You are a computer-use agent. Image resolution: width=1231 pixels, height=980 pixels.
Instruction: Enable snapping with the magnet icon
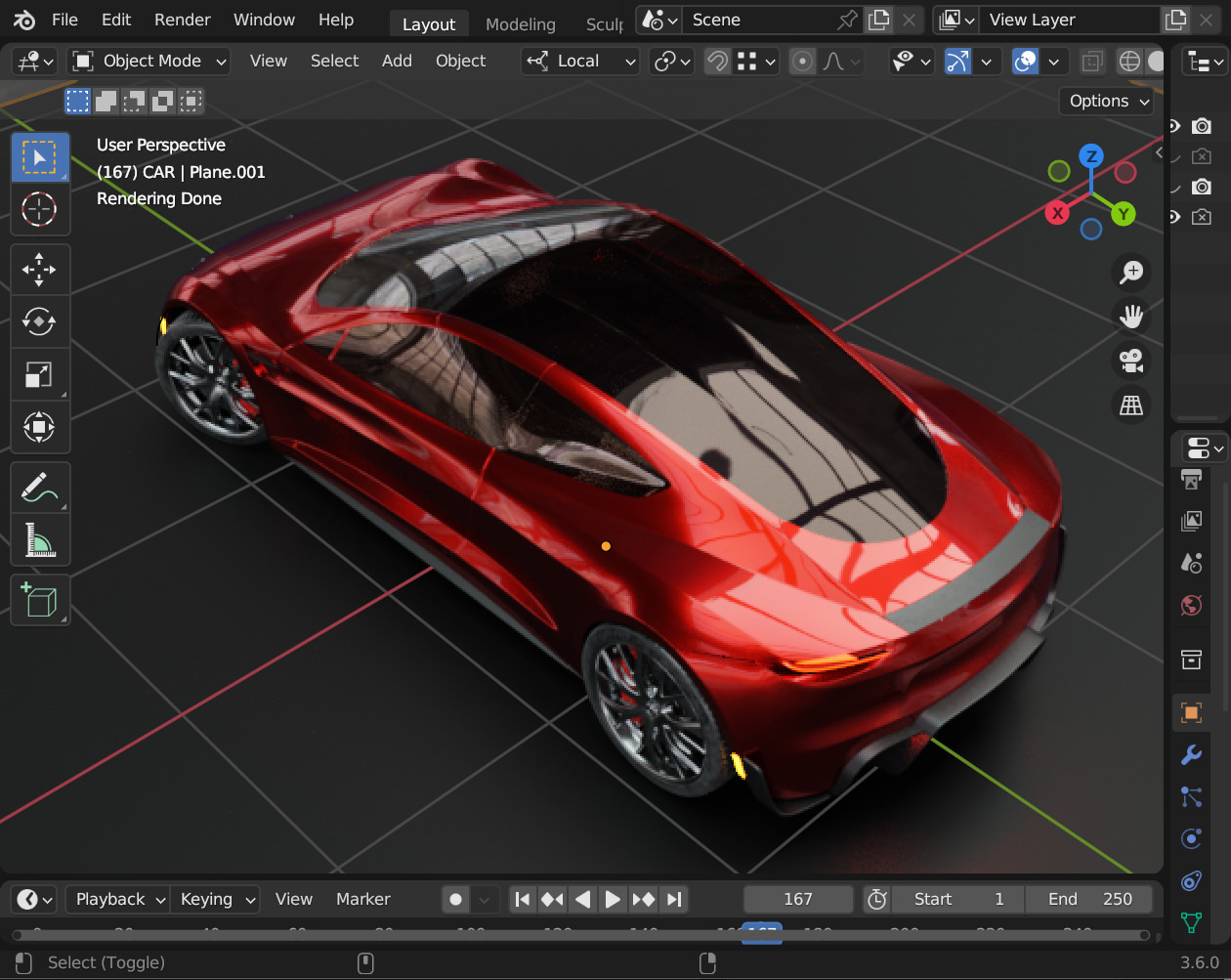point(716,61)
